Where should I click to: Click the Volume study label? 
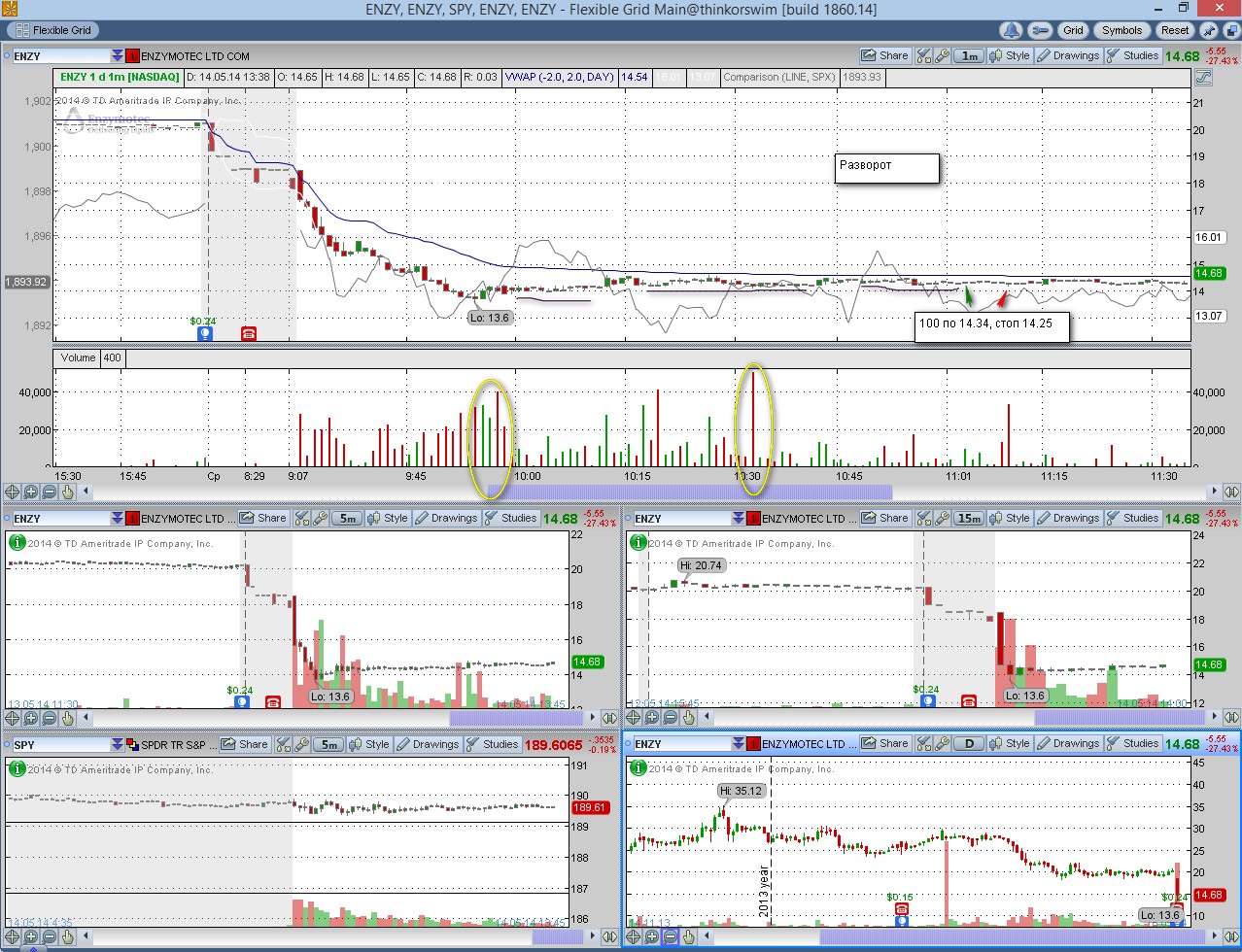[x=78, y=357]
